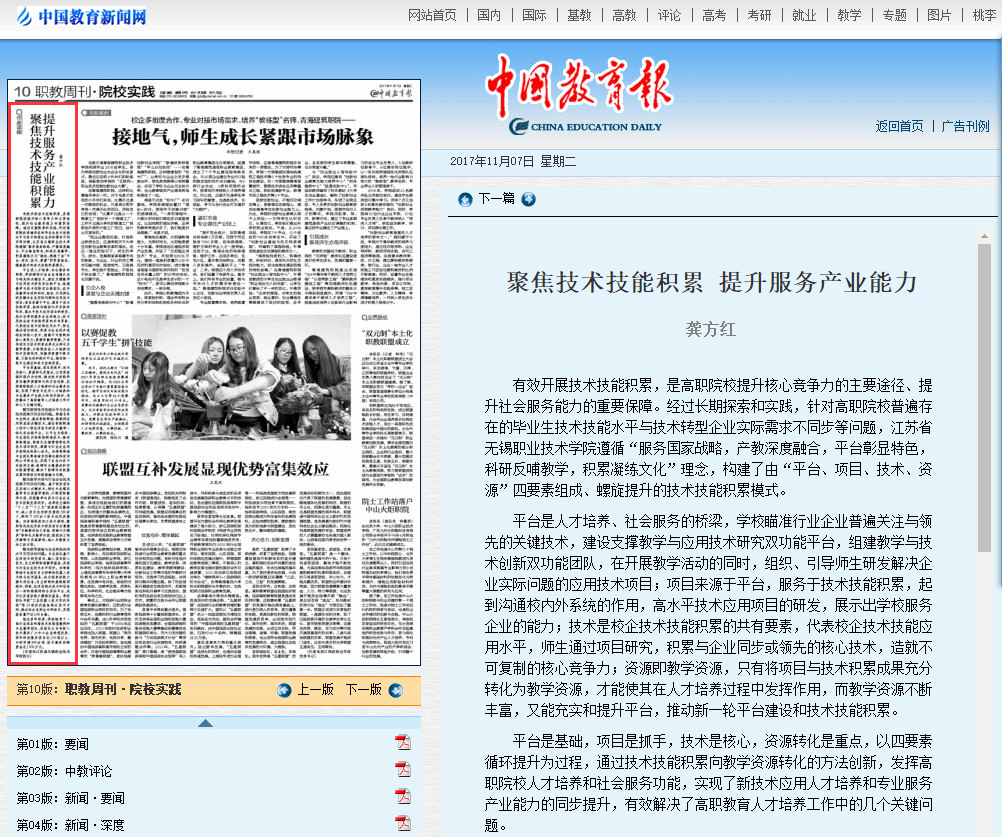Collapse the page list with the triangle arrow
The image size is (1002, 837).
205,723
